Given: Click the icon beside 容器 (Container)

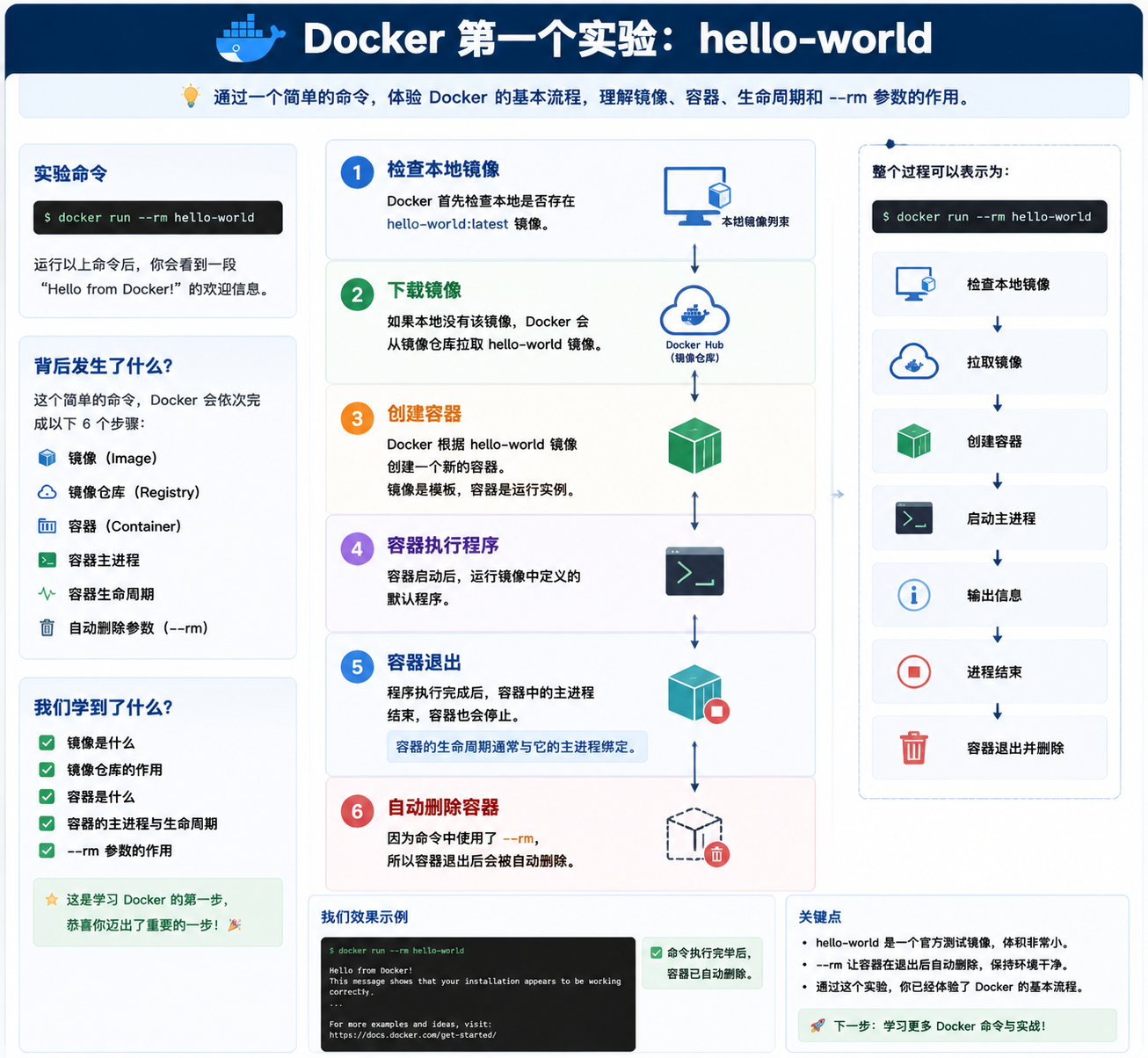Looking at the screenshot, I should click(47, 525).
